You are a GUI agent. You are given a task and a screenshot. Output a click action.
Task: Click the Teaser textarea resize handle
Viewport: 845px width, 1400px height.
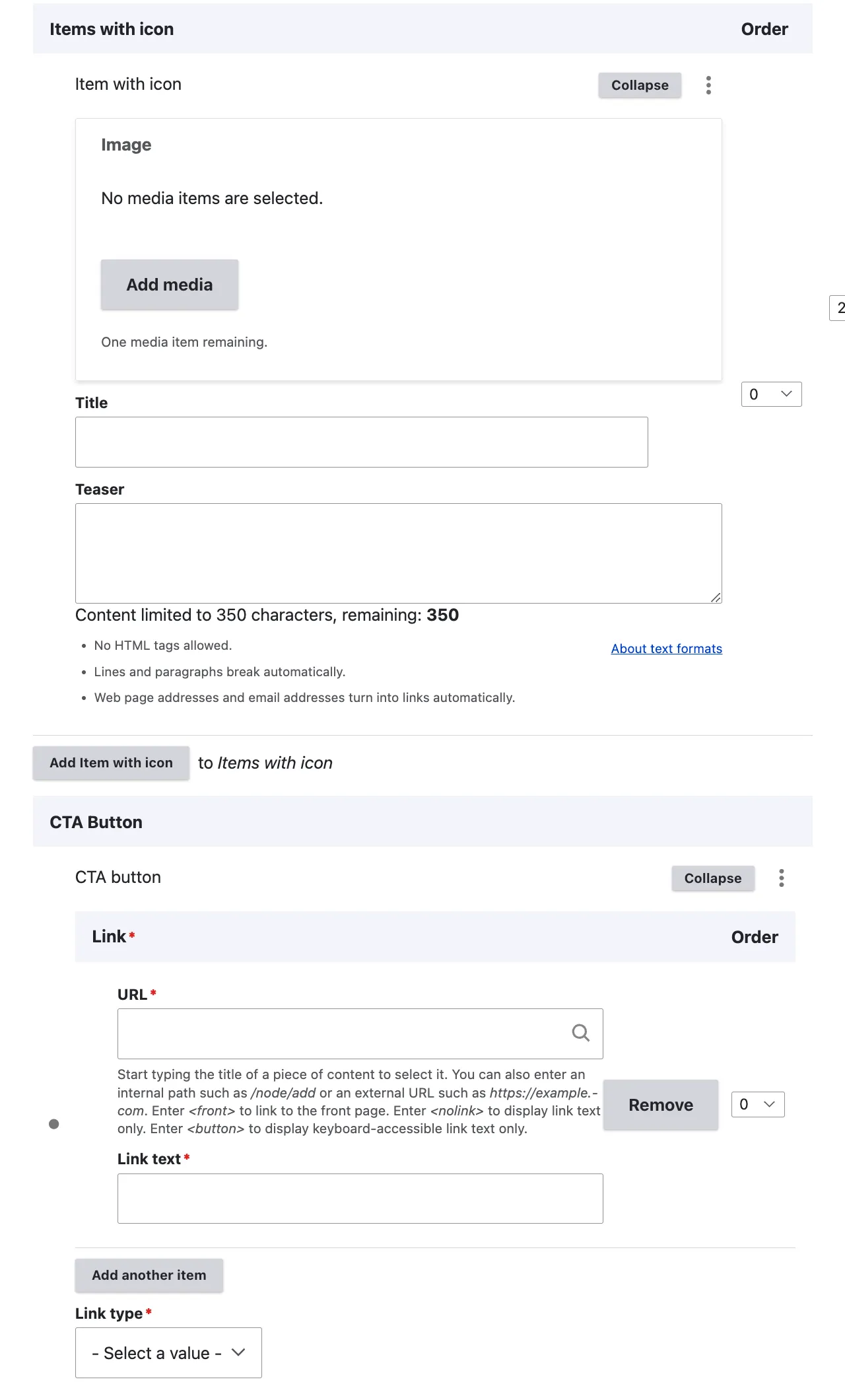(x=716, y=597)
